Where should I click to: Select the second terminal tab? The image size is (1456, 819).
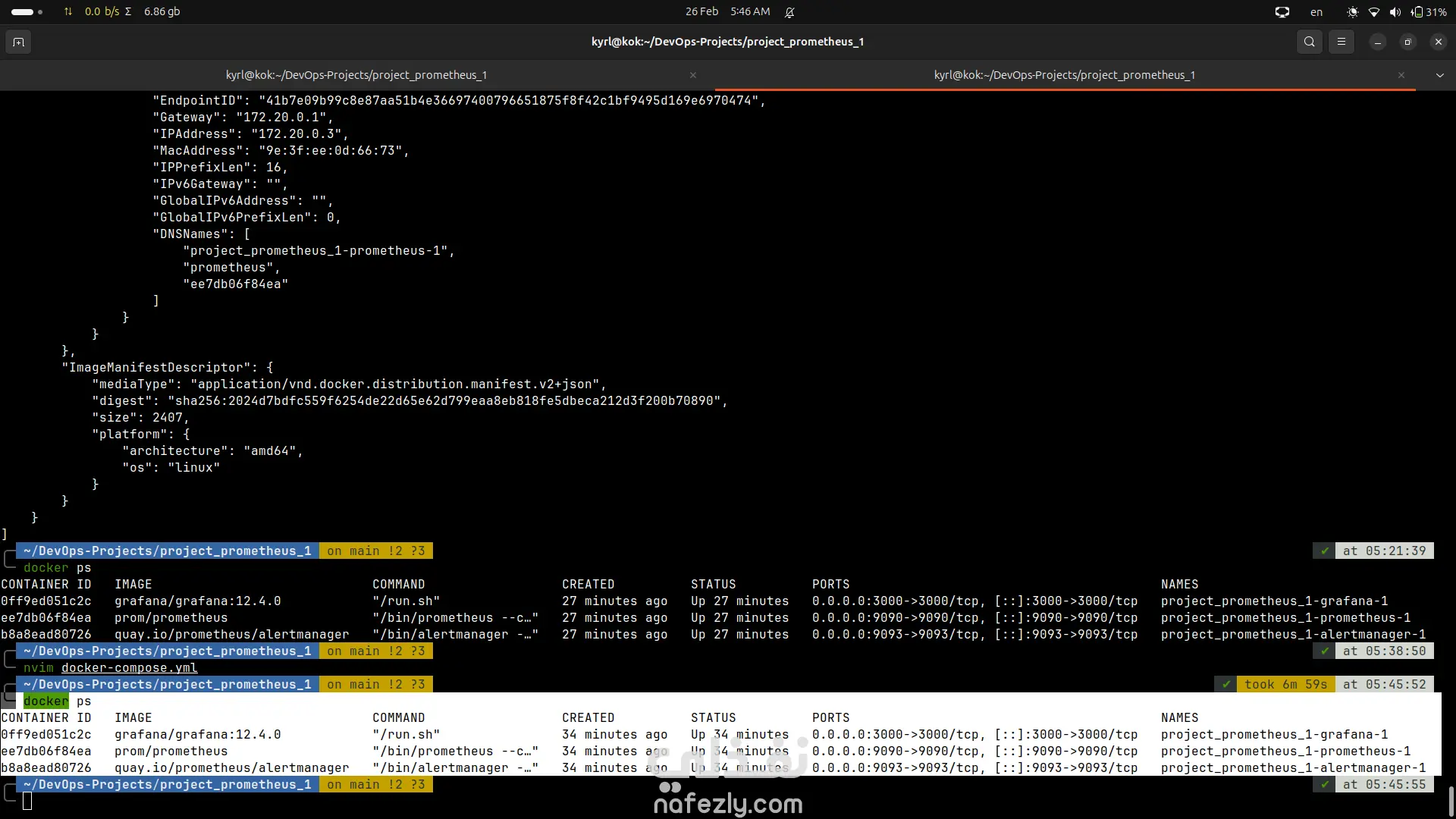click(1064, 75)
